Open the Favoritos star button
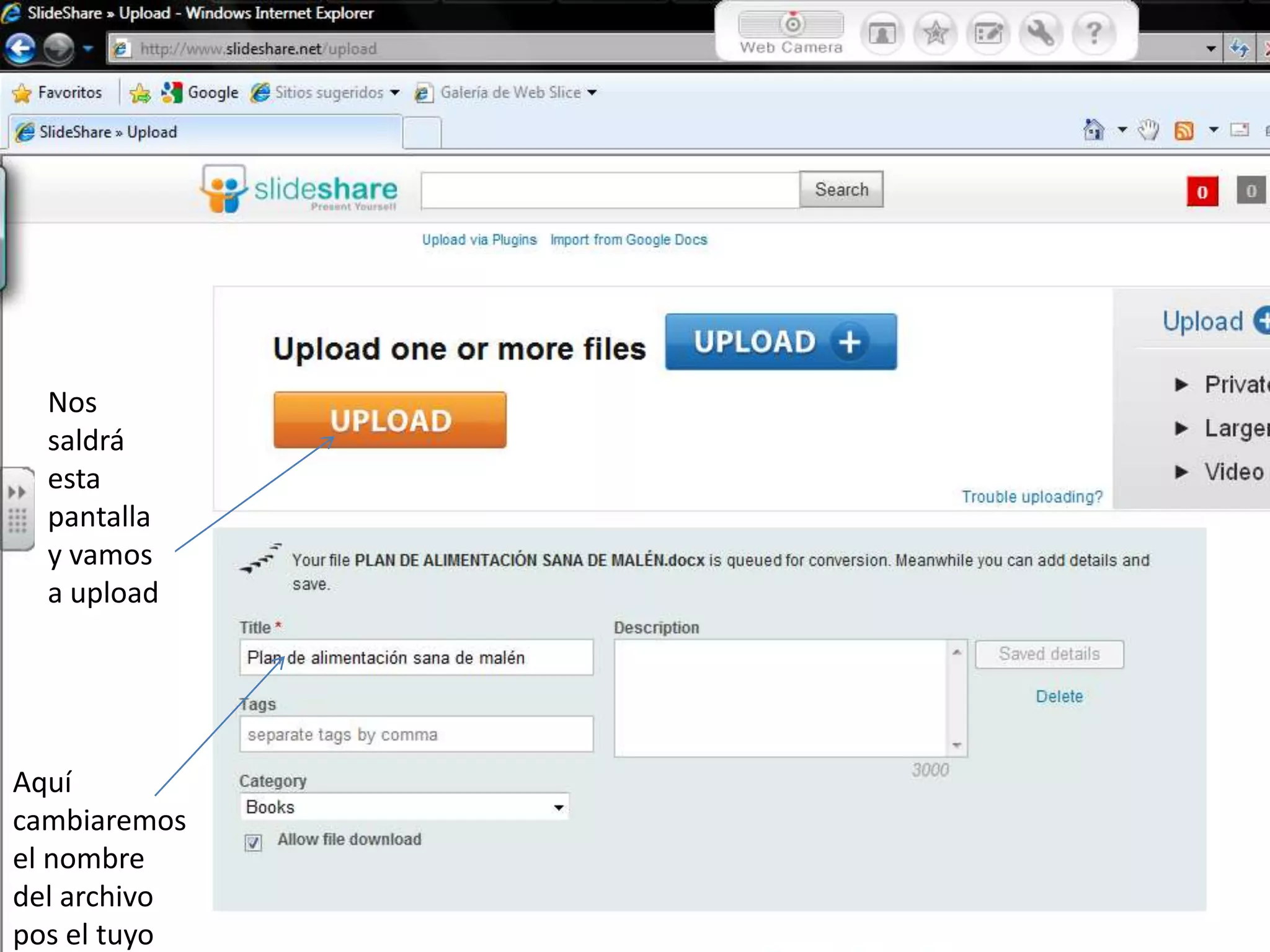This screenshot has height=952, width=1270. pos(57,93)
